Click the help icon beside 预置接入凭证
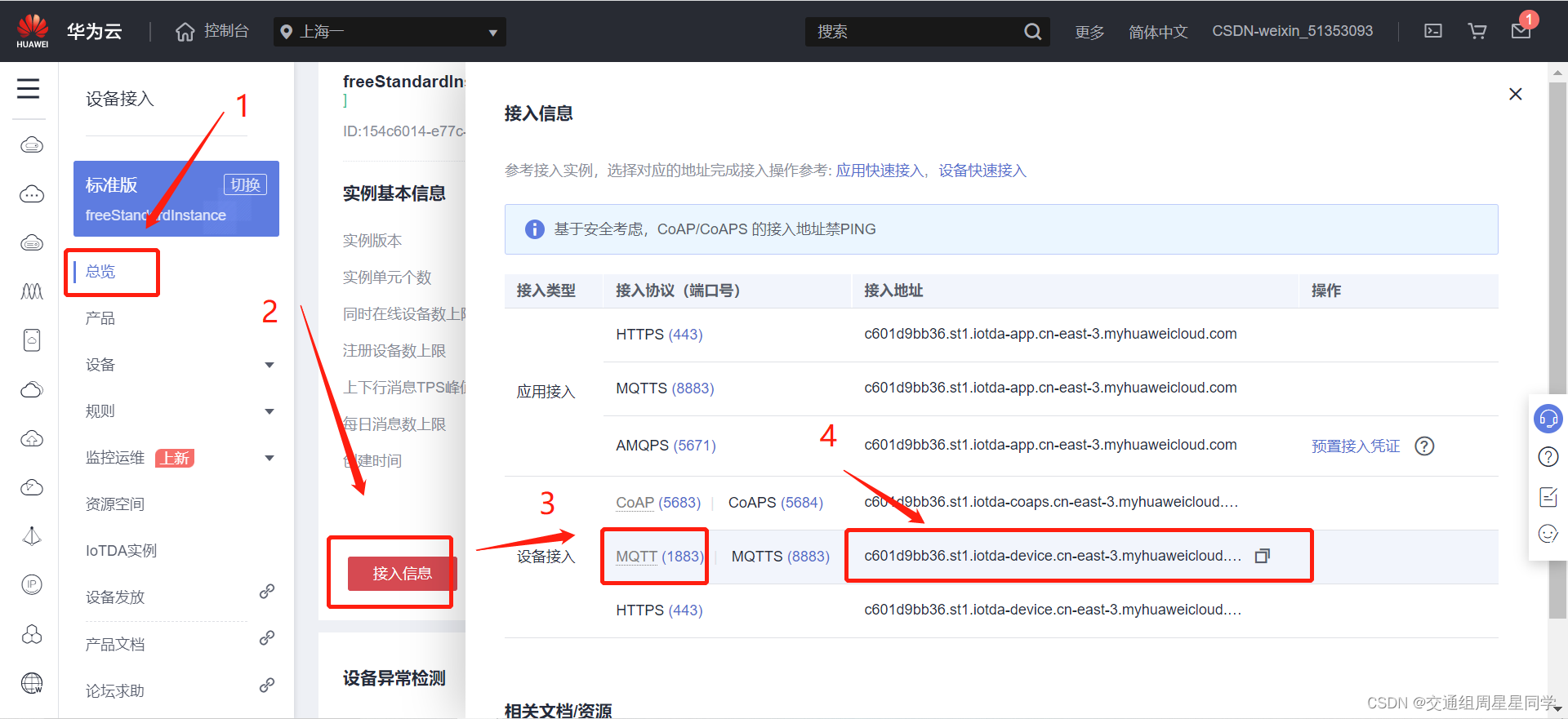This screenshot has height=719, width=1568. coord(1424,446)
